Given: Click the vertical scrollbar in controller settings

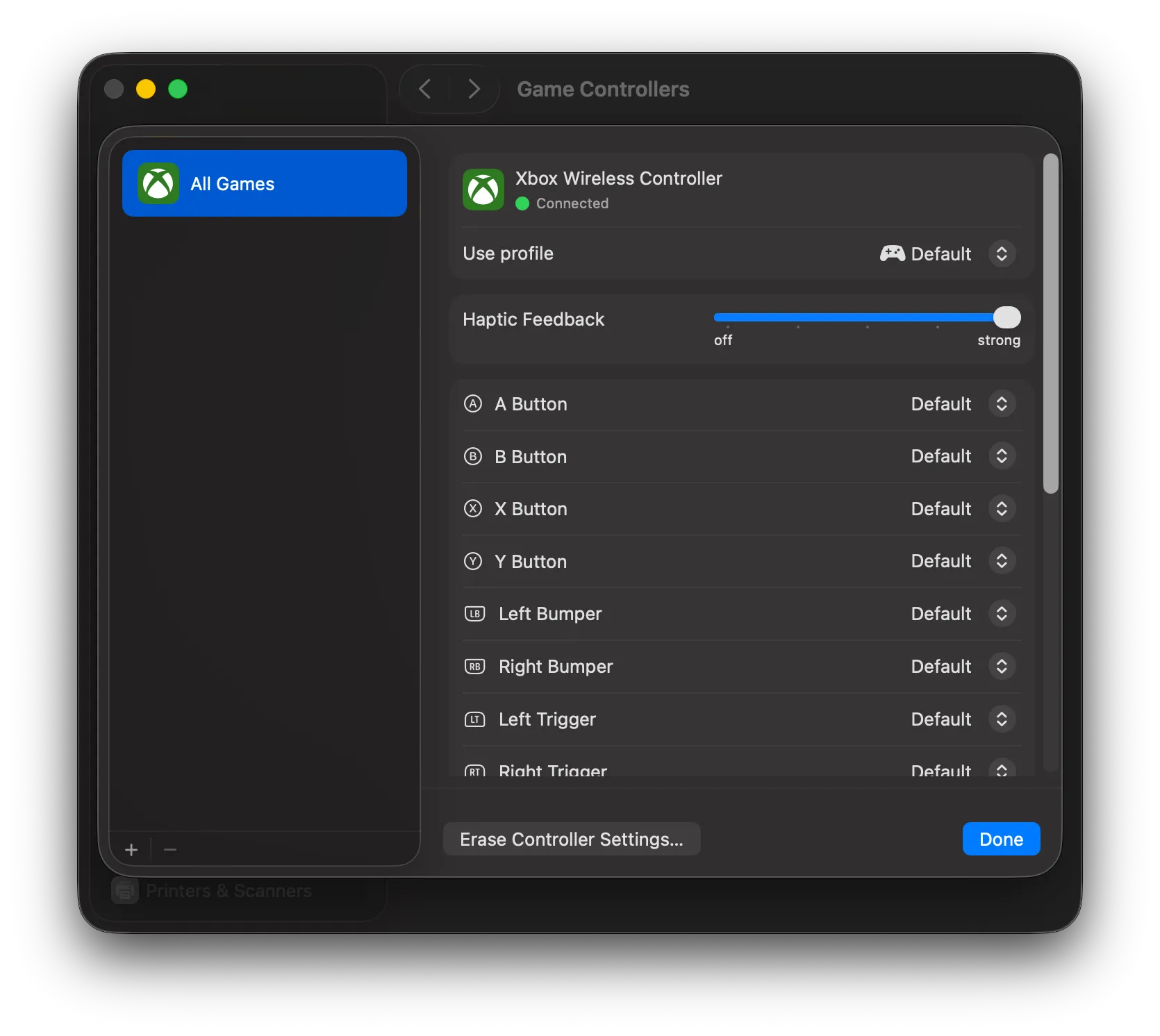Looking at the screenshot, I should coord(1051,324).
